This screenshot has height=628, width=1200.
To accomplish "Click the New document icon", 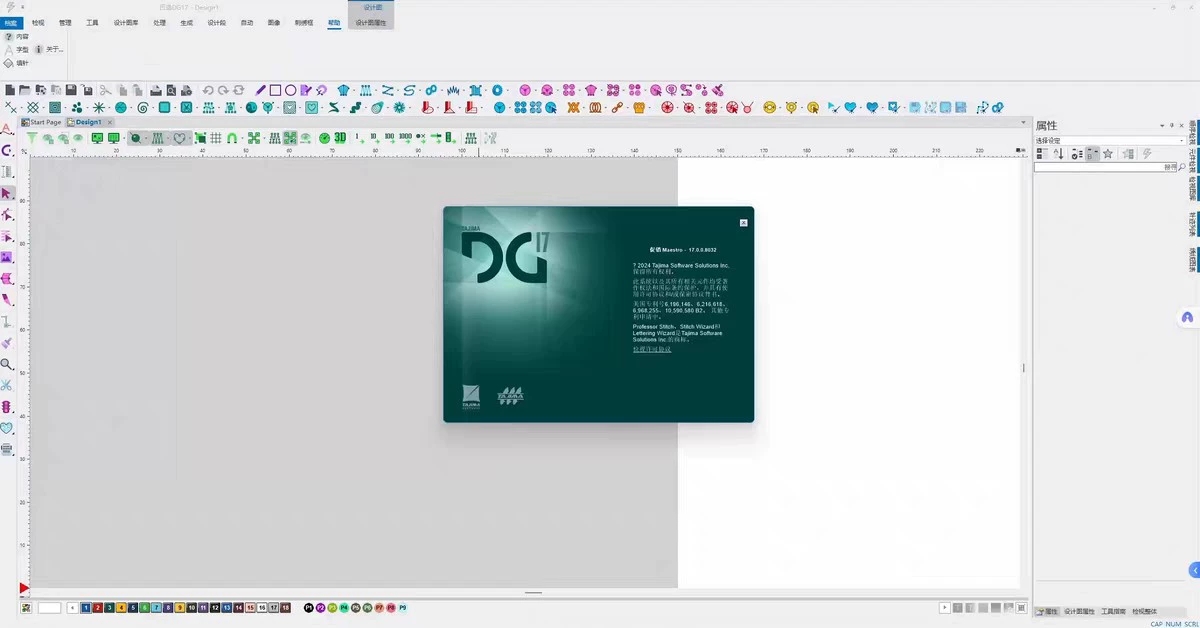I will (10, 90).
